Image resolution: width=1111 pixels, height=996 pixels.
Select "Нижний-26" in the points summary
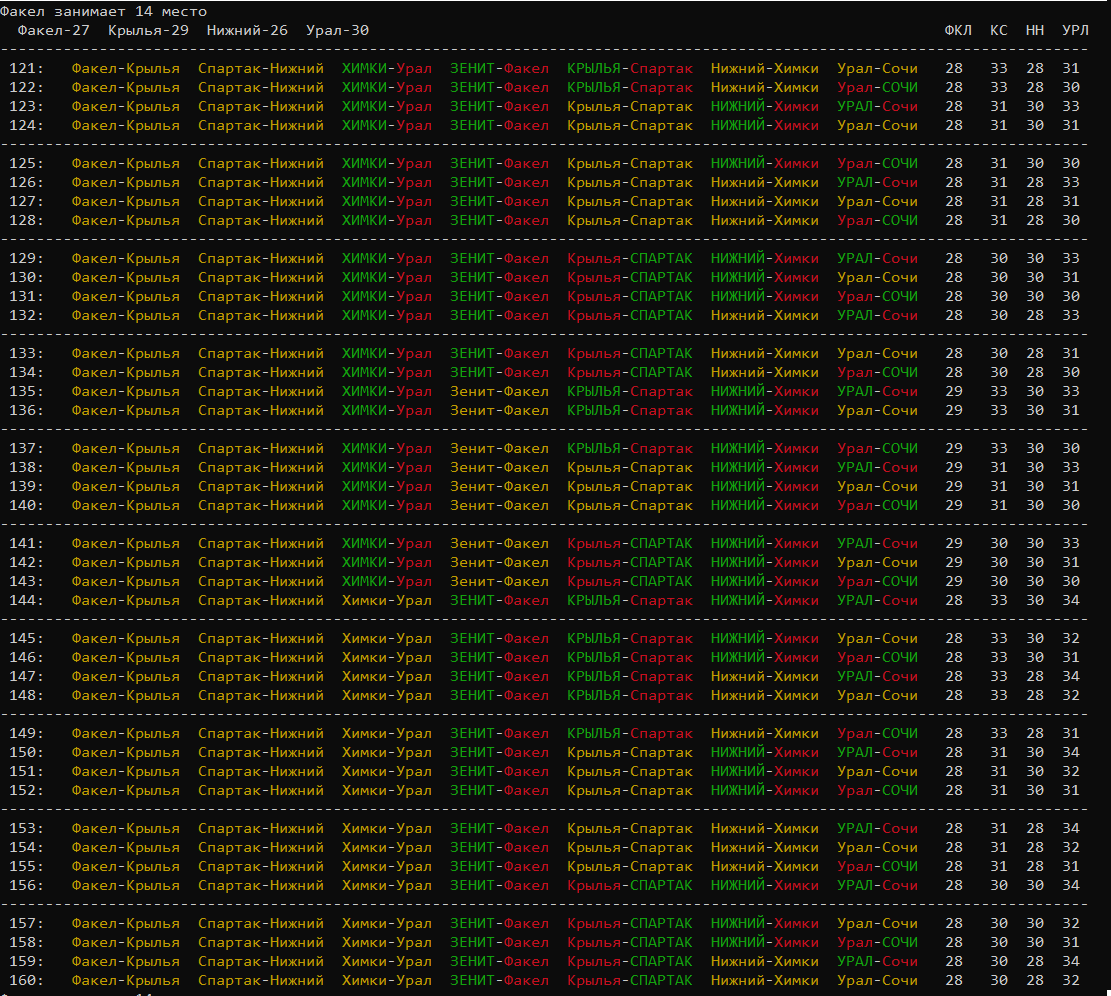pyautogui.click(x=247, y=30)
